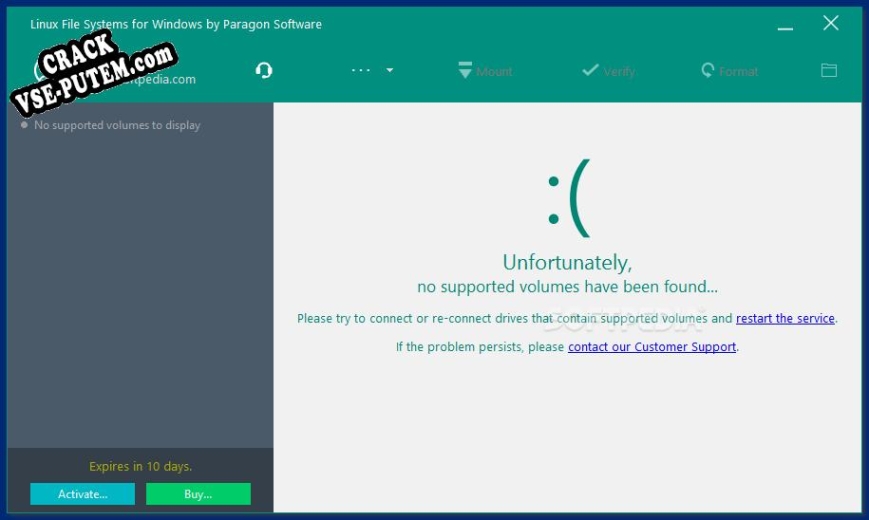Click the Activate... button

[x=83, y=493]
